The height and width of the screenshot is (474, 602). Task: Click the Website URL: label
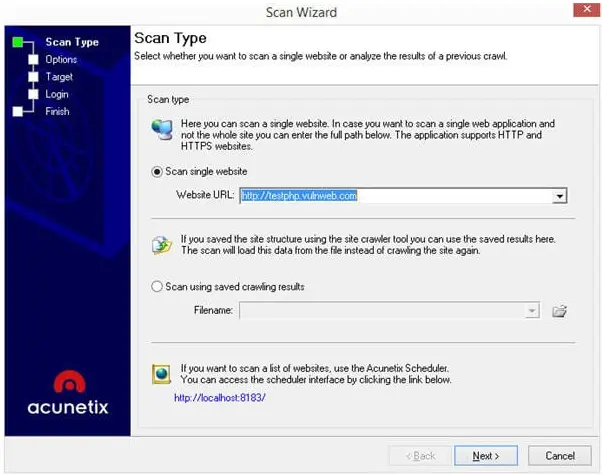coord(205,195)
